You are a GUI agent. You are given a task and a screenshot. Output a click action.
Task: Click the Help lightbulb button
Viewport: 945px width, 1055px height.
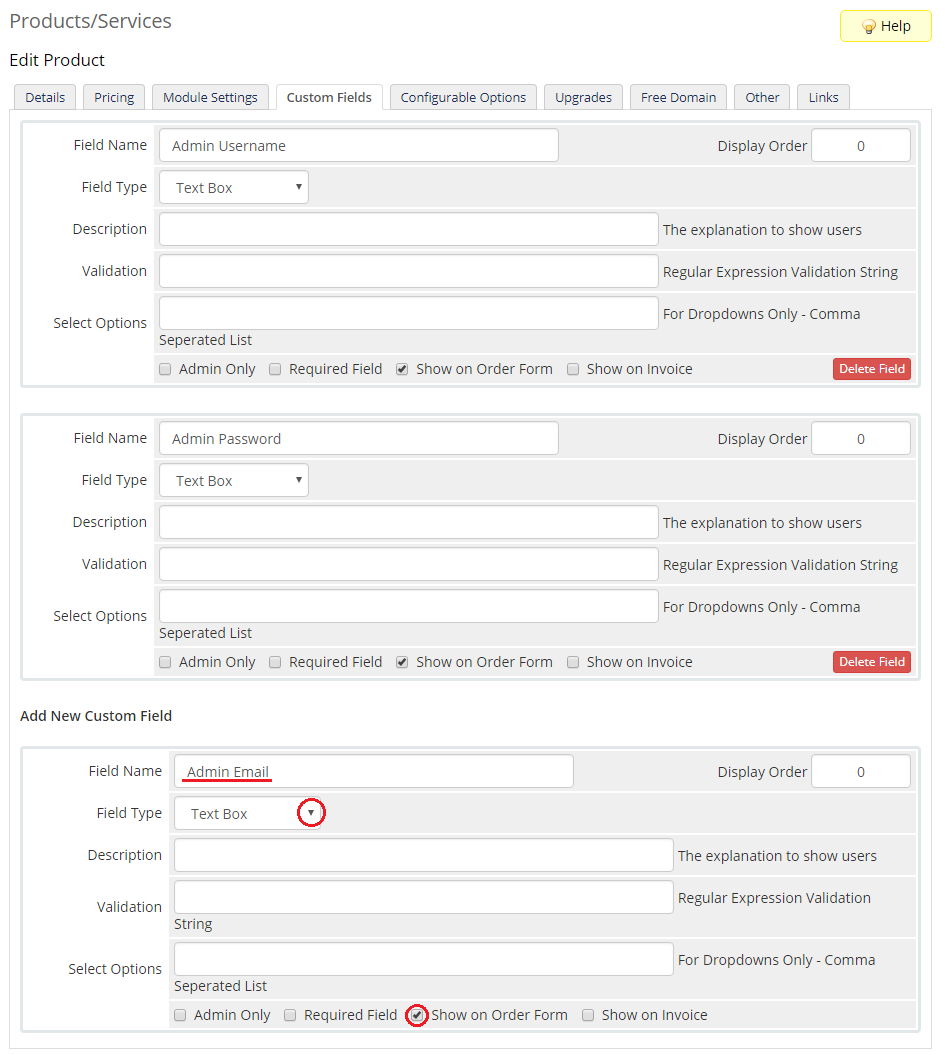(885, 26)
